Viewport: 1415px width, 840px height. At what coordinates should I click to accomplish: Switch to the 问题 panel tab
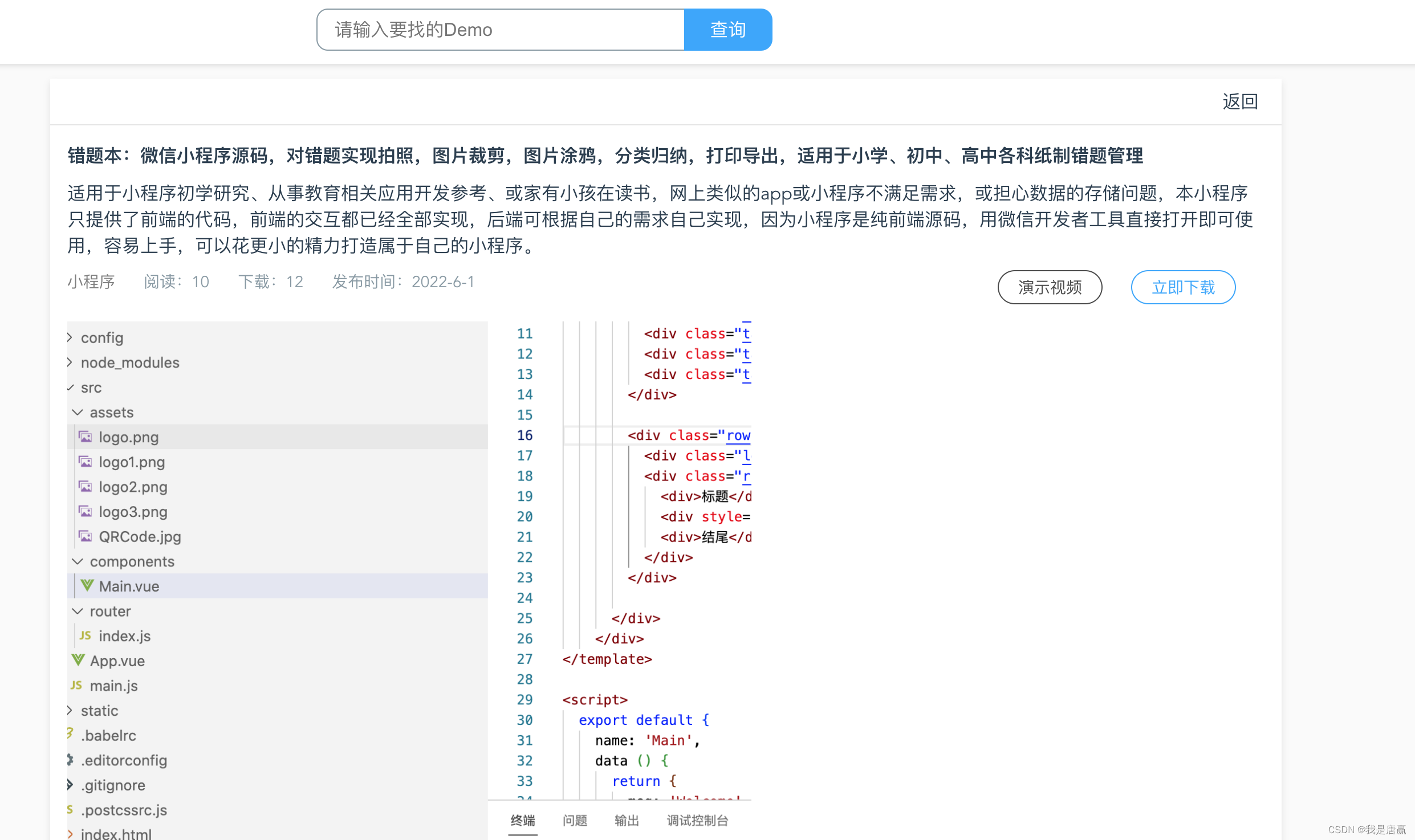575,820
